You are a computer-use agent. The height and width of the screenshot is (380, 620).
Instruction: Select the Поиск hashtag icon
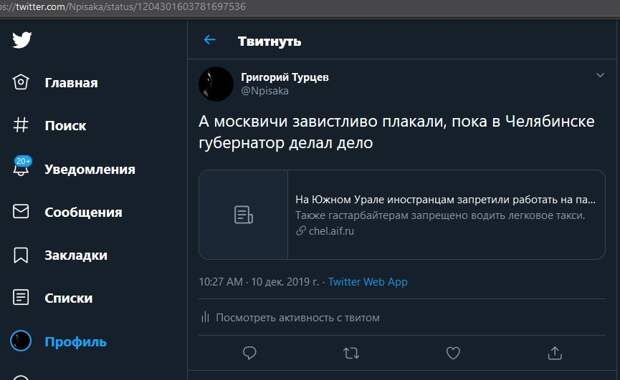point(21,125)
